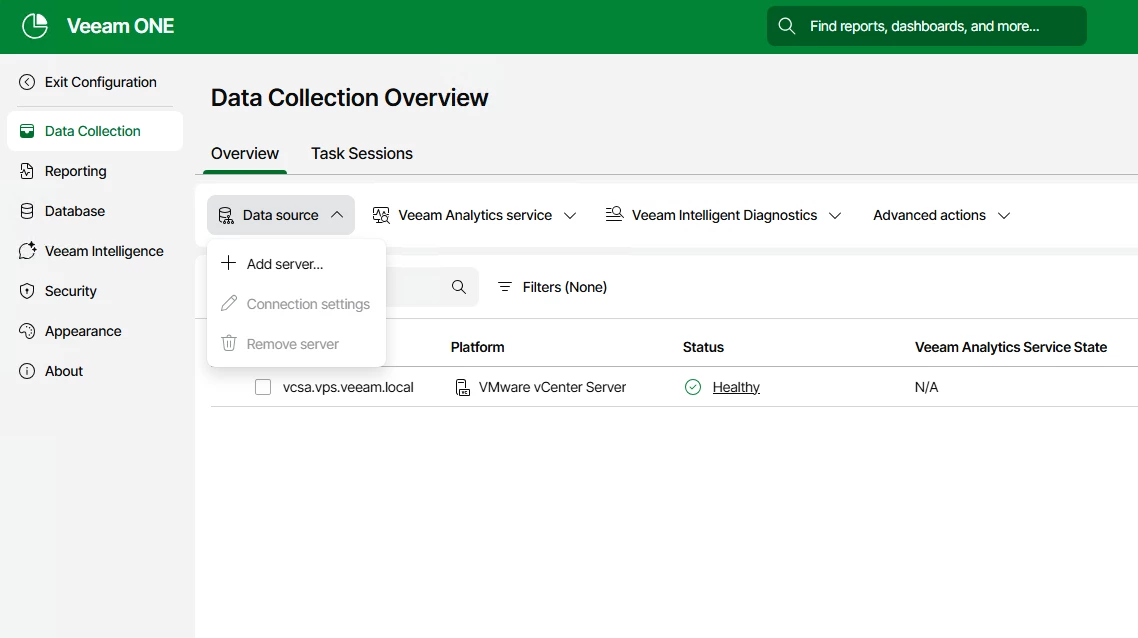Click the Reporting sidebar icon

[x=27, y=171]
